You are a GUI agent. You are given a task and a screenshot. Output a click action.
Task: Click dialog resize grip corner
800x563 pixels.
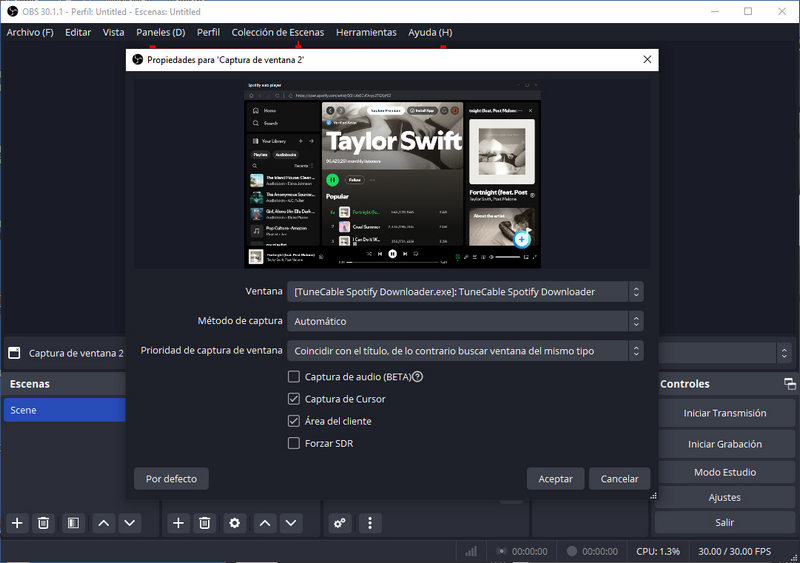654,496
